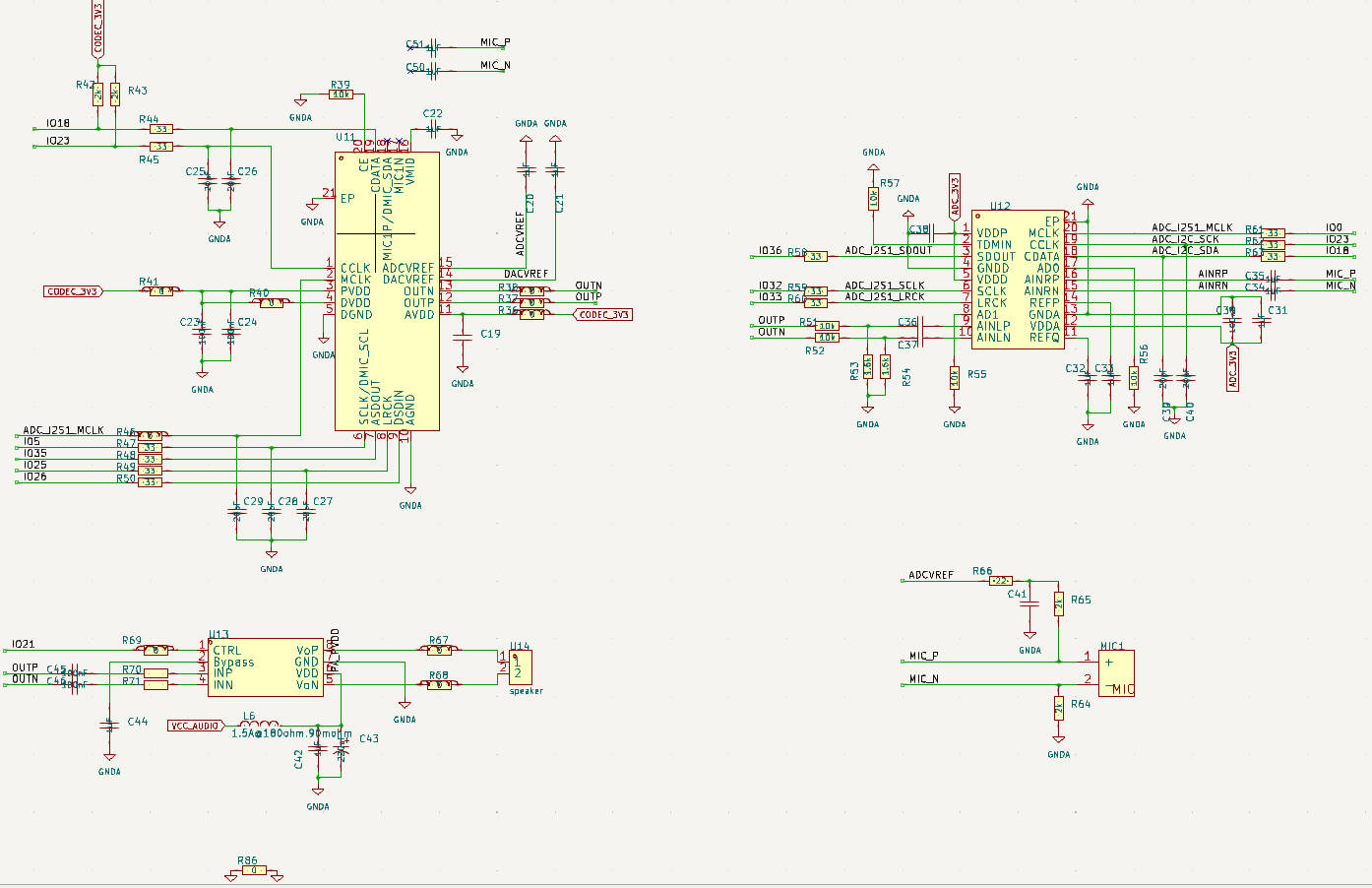Select the R66 resistor near ADCVREF
Image resolution: width=1372 pixels, height=888 pixels.
click(1001, 581)
